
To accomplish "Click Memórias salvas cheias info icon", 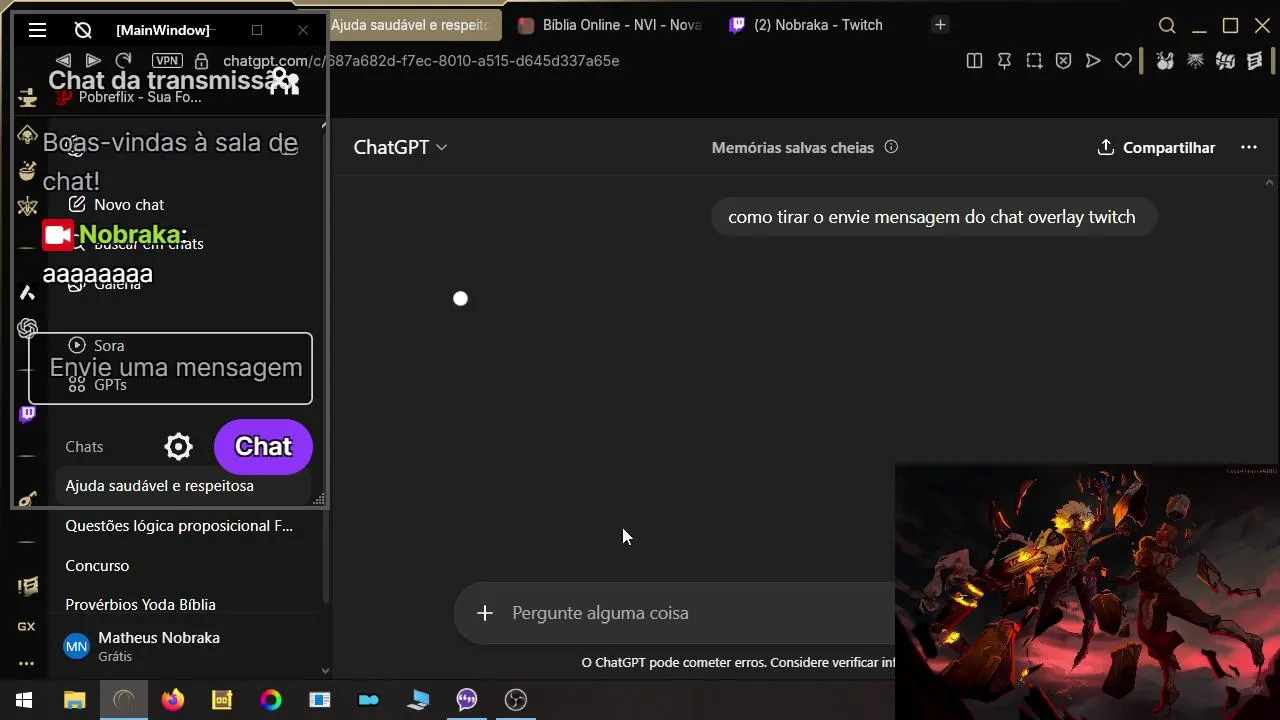I will pyautogui.click(x=891, y=147).
